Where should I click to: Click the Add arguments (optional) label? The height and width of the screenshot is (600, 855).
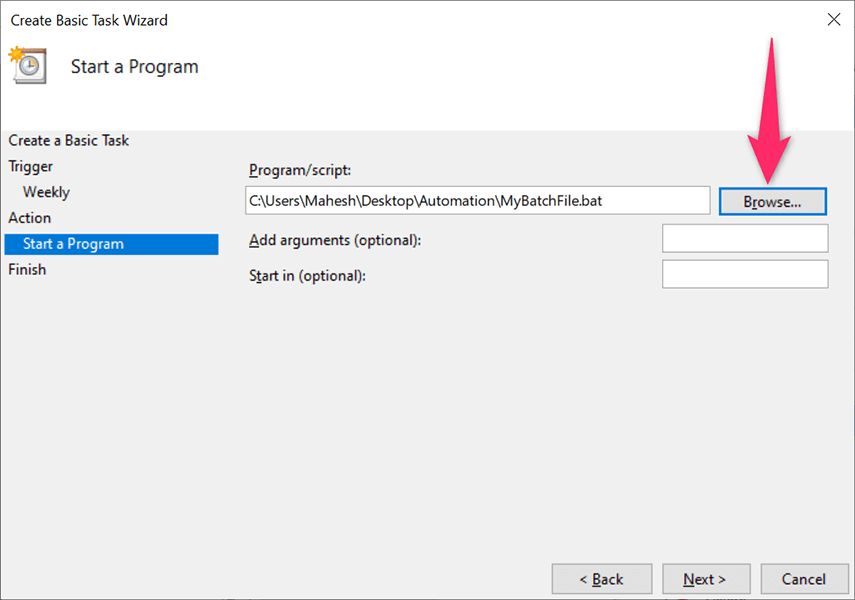point(335,240)
